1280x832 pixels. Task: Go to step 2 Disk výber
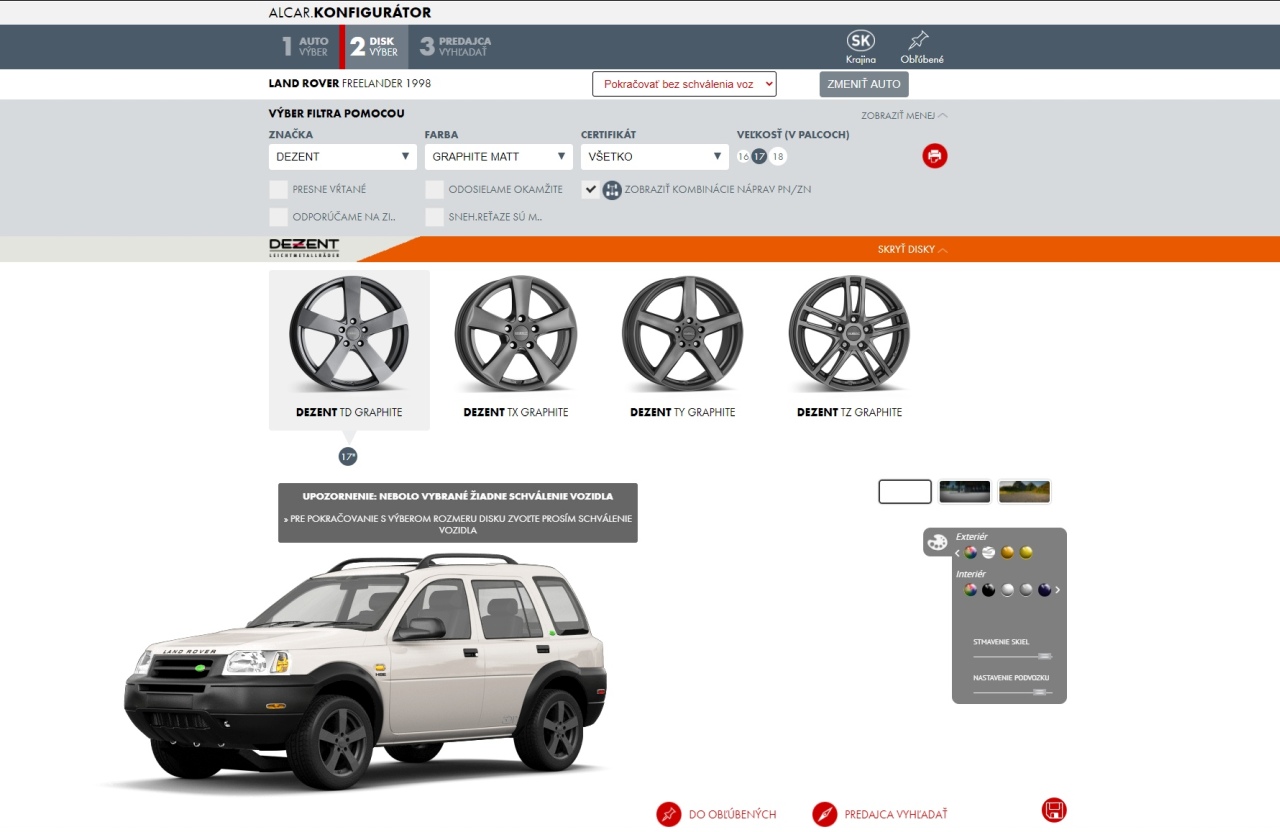(x=374, y=47)
